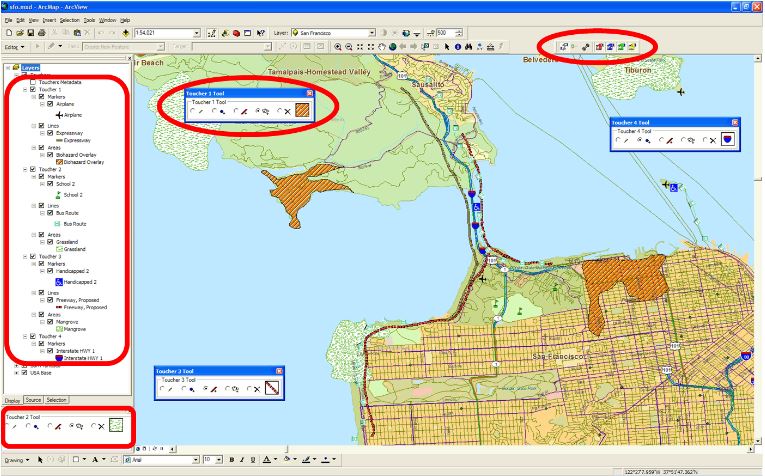
Task: Click the Find binoculars tool
Action: 468,46
